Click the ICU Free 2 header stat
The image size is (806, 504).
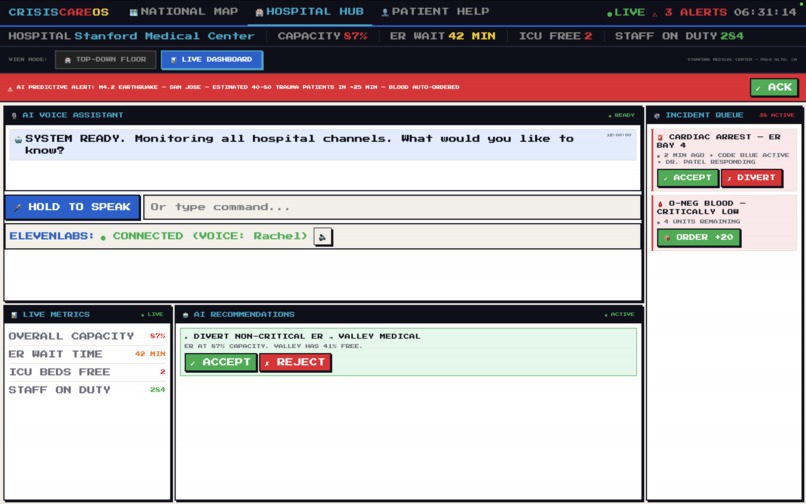(555, 36)
